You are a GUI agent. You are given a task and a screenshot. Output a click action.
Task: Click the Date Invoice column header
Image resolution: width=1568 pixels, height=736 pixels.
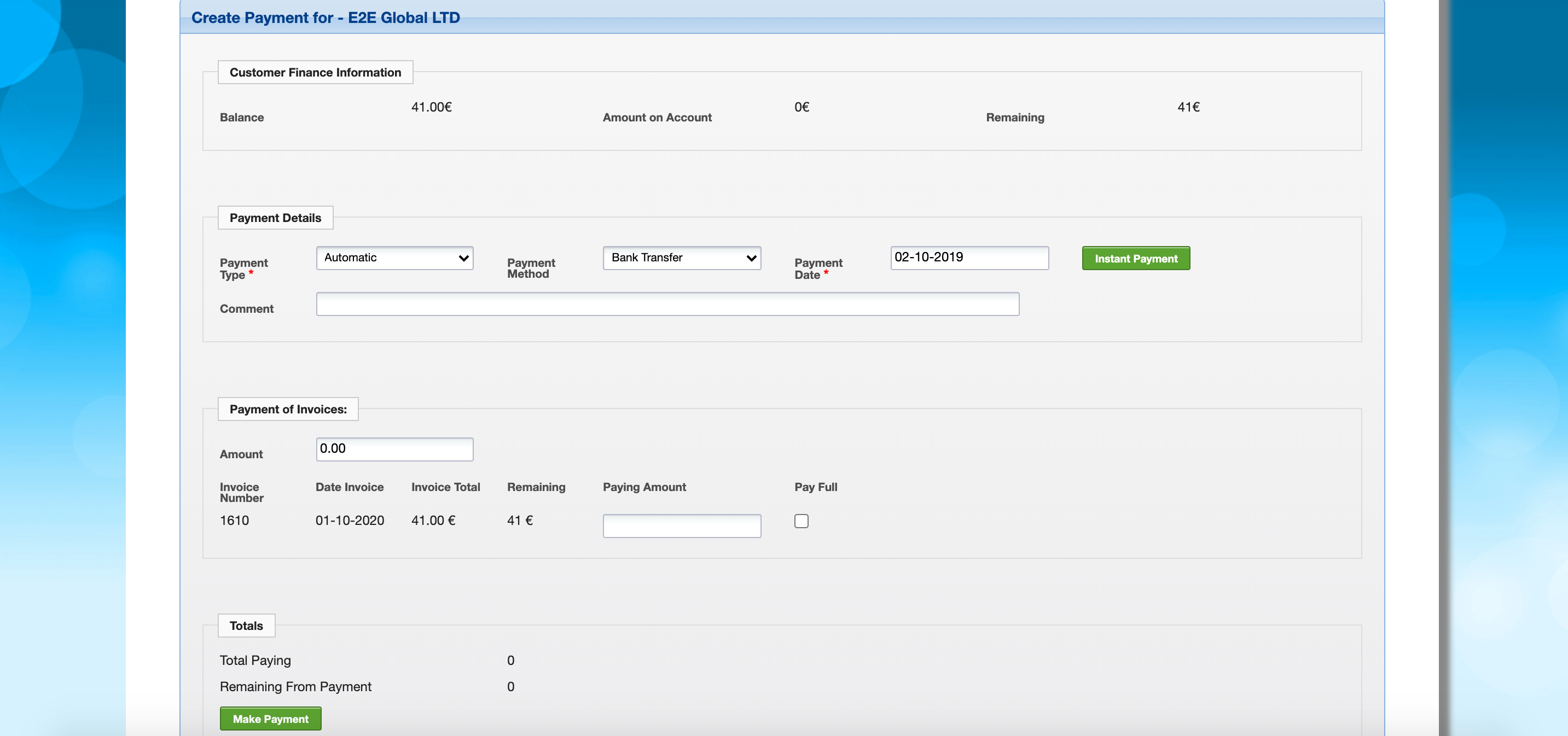click(x=350, y=487)
